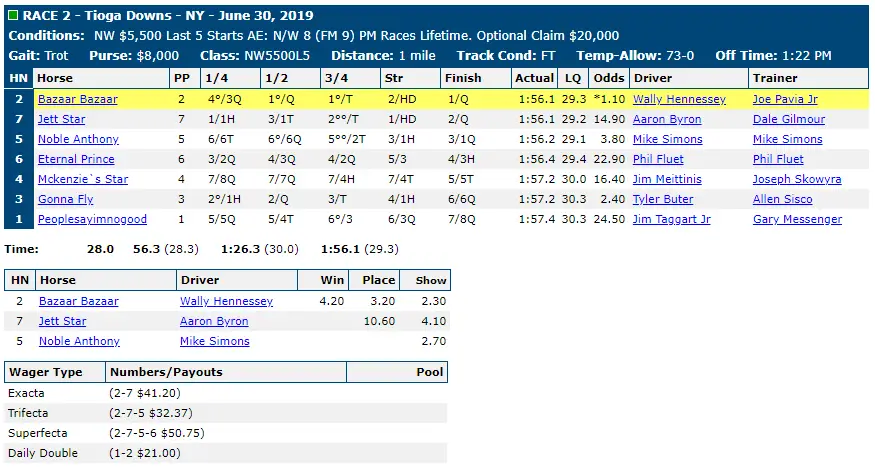This screenshot has height=467, width=875.
Task: Click Aaron Byron in the payouts table
Action: (214, 321)
